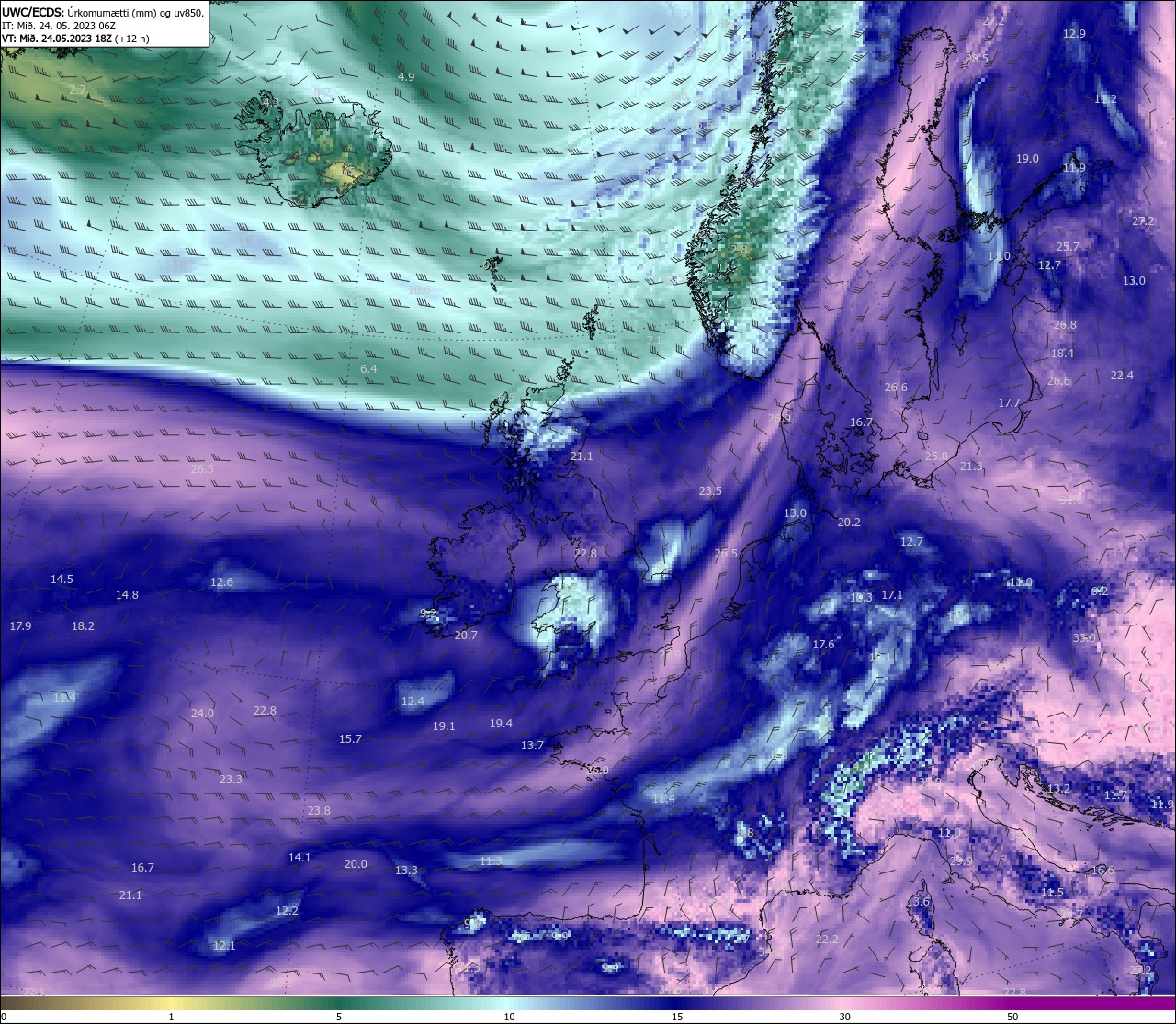The image size is (1176, 1024).
Task: Click the 24.0 value in the Atlantic
Action: pyautogui.click(x=202, y=714)
